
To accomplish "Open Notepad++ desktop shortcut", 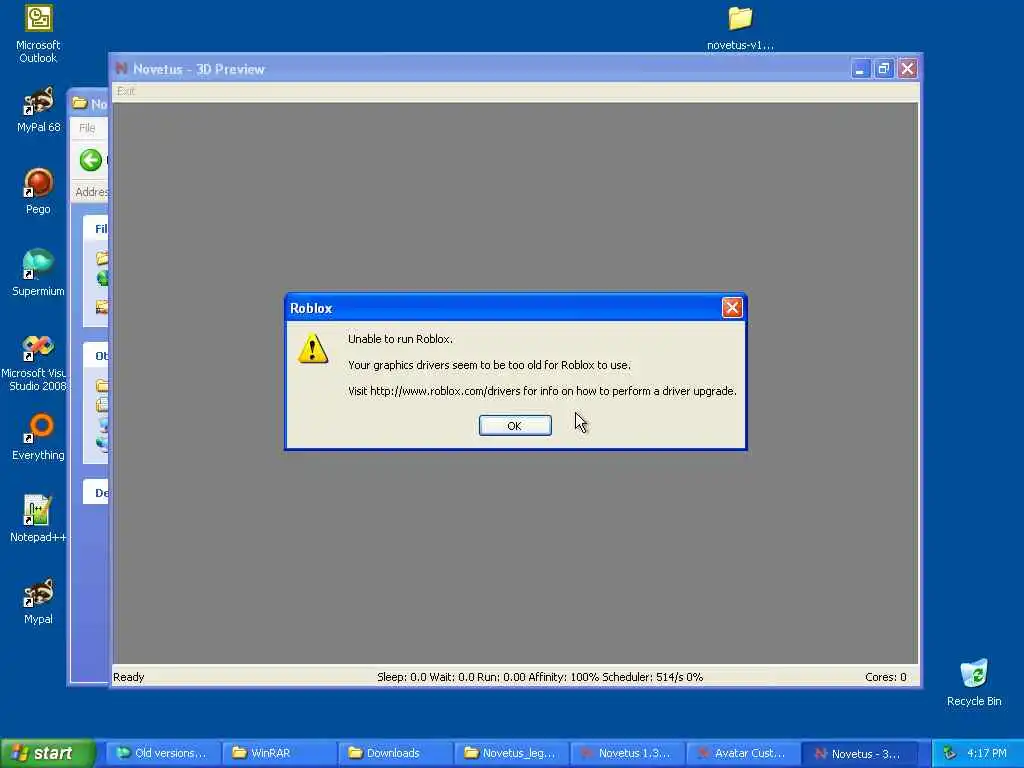I will point(38,519).
